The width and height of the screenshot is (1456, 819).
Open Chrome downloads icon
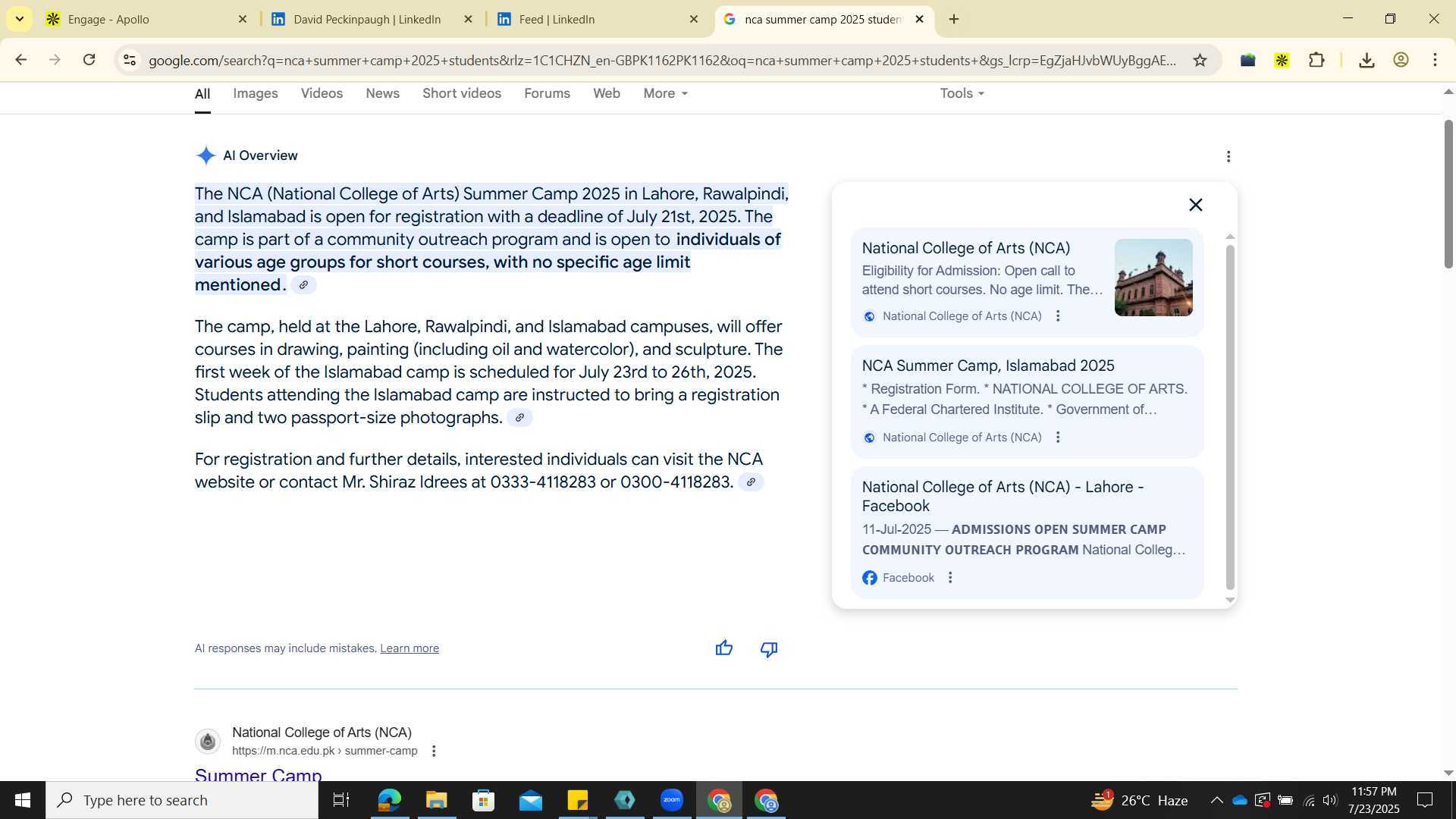coord(1367,60)
